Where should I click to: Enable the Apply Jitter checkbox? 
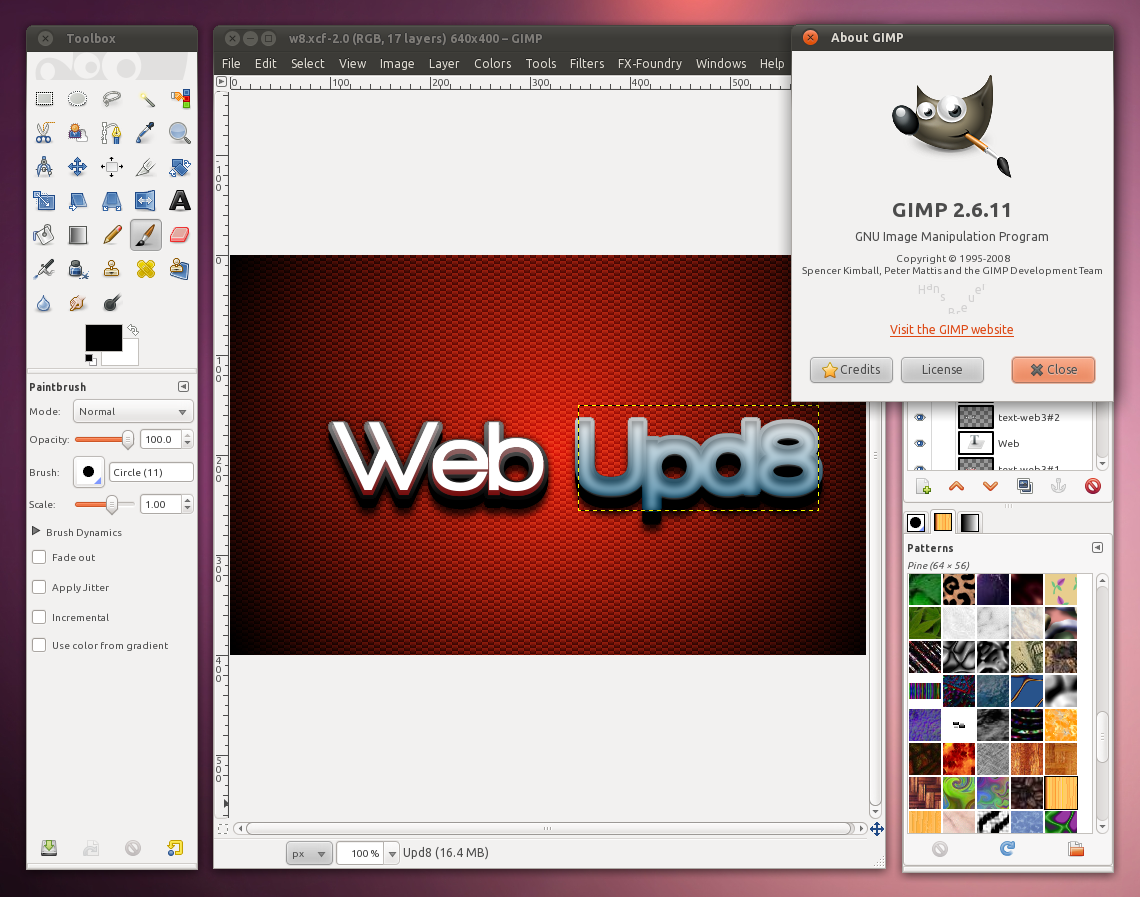[39, 587]
